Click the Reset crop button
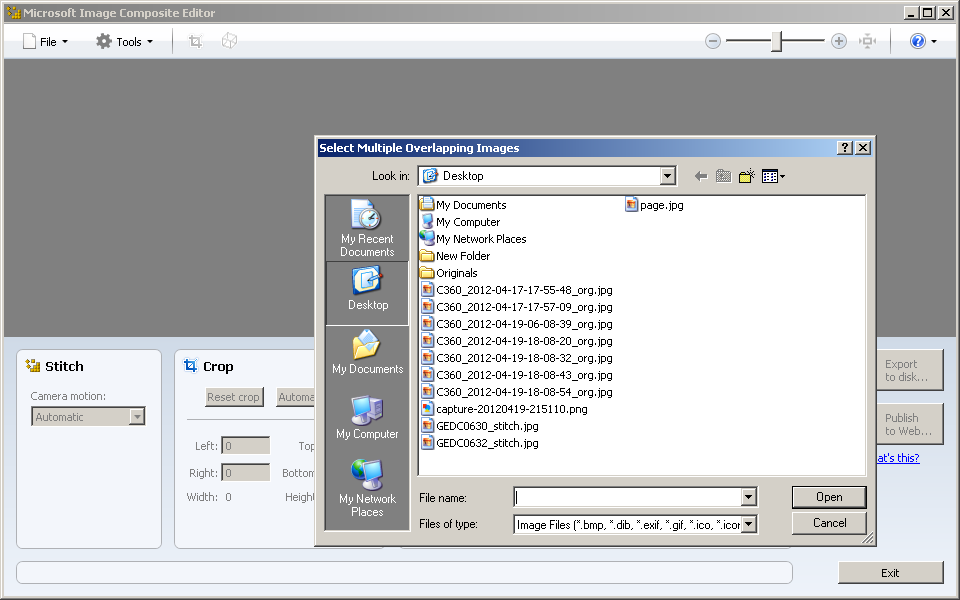 233,397
